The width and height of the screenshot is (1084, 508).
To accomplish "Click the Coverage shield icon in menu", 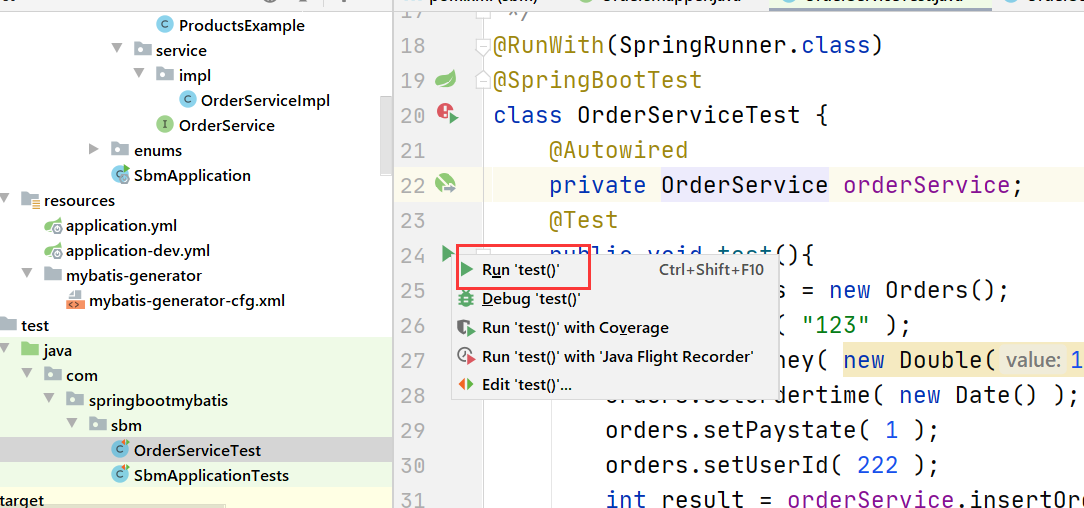I will coord(467,328).
